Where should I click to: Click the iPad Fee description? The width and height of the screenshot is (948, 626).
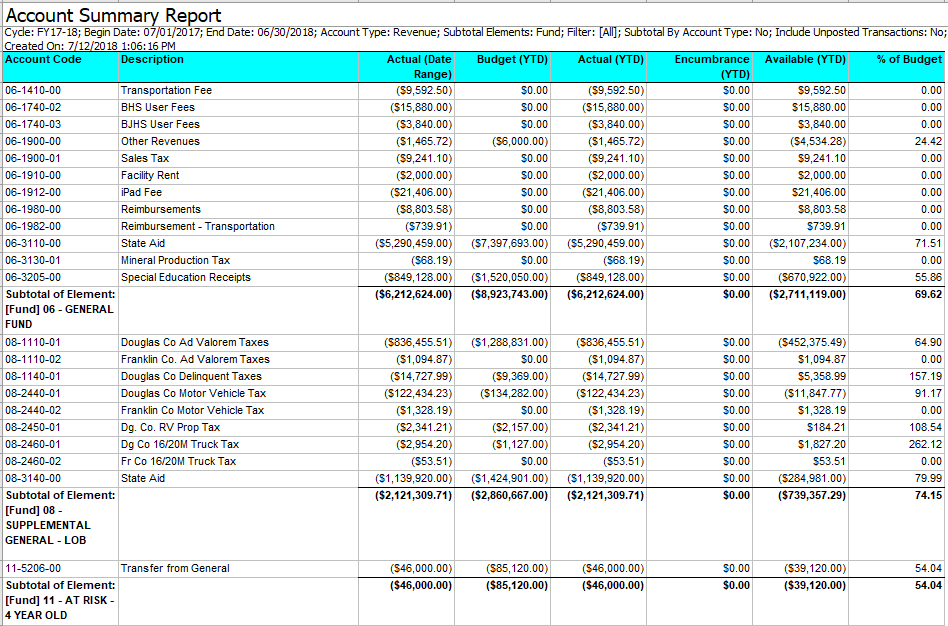(x=141, y=192)
